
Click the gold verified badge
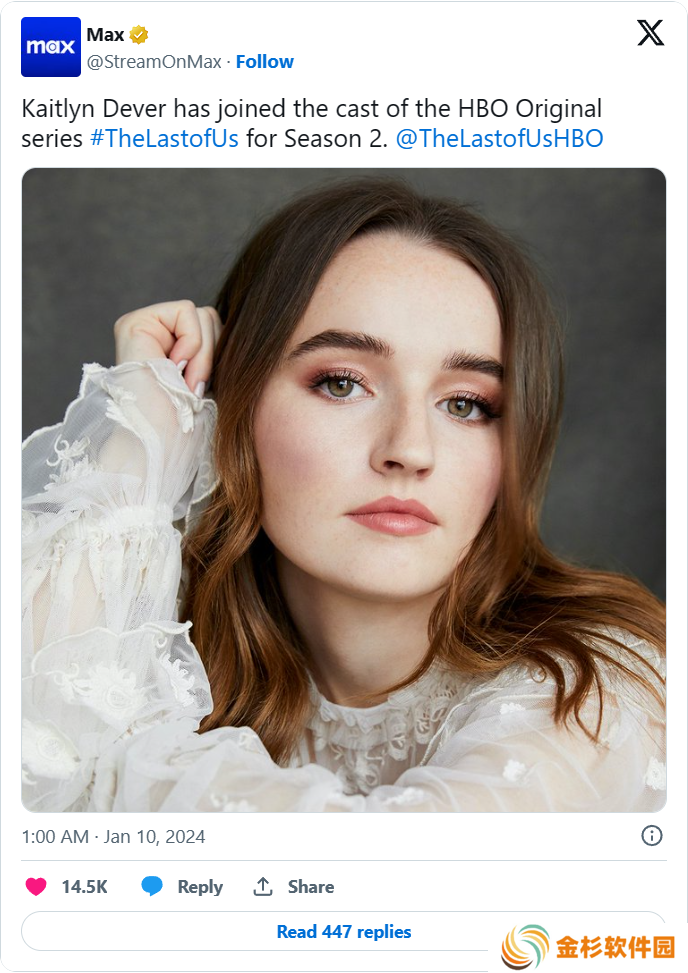click(x=138, y=35)
